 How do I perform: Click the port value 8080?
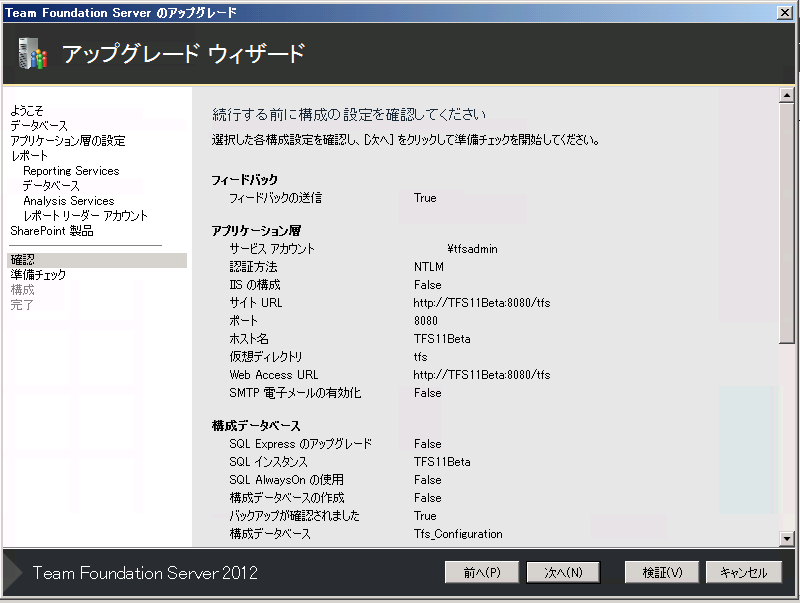pyautogui.click(x=426, y=320)
